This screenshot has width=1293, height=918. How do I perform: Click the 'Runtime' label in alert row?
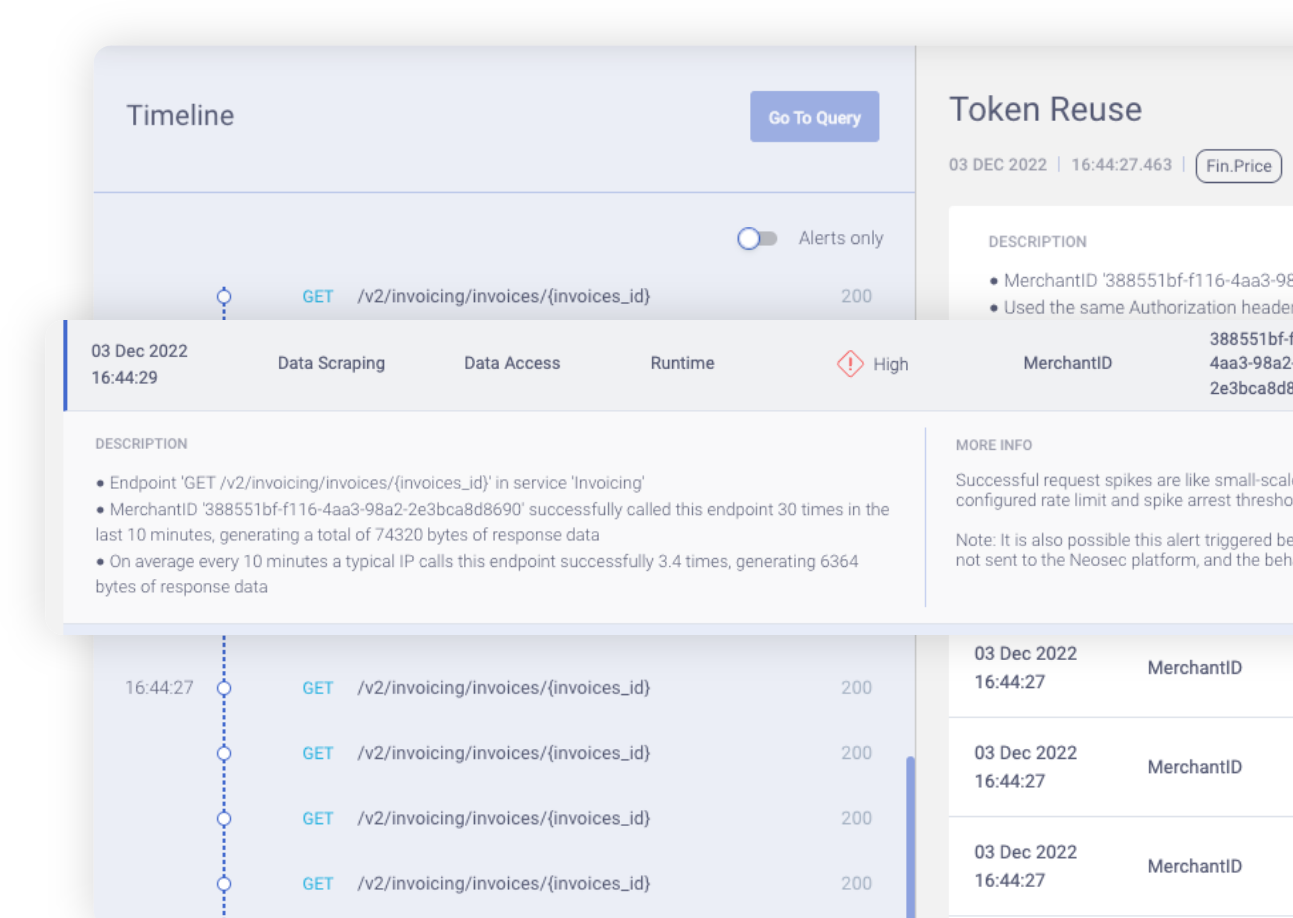click(682, 363)
